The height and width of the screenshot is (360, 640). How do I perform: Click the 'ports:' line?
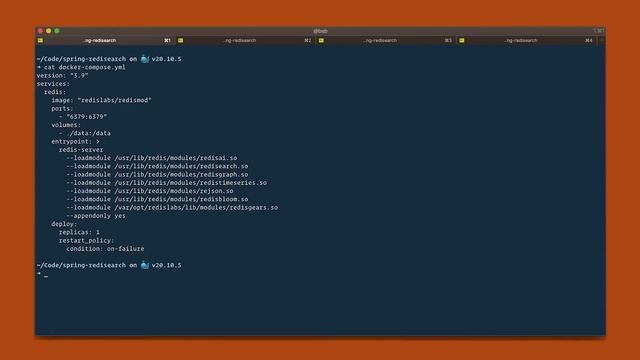[62, 109]
